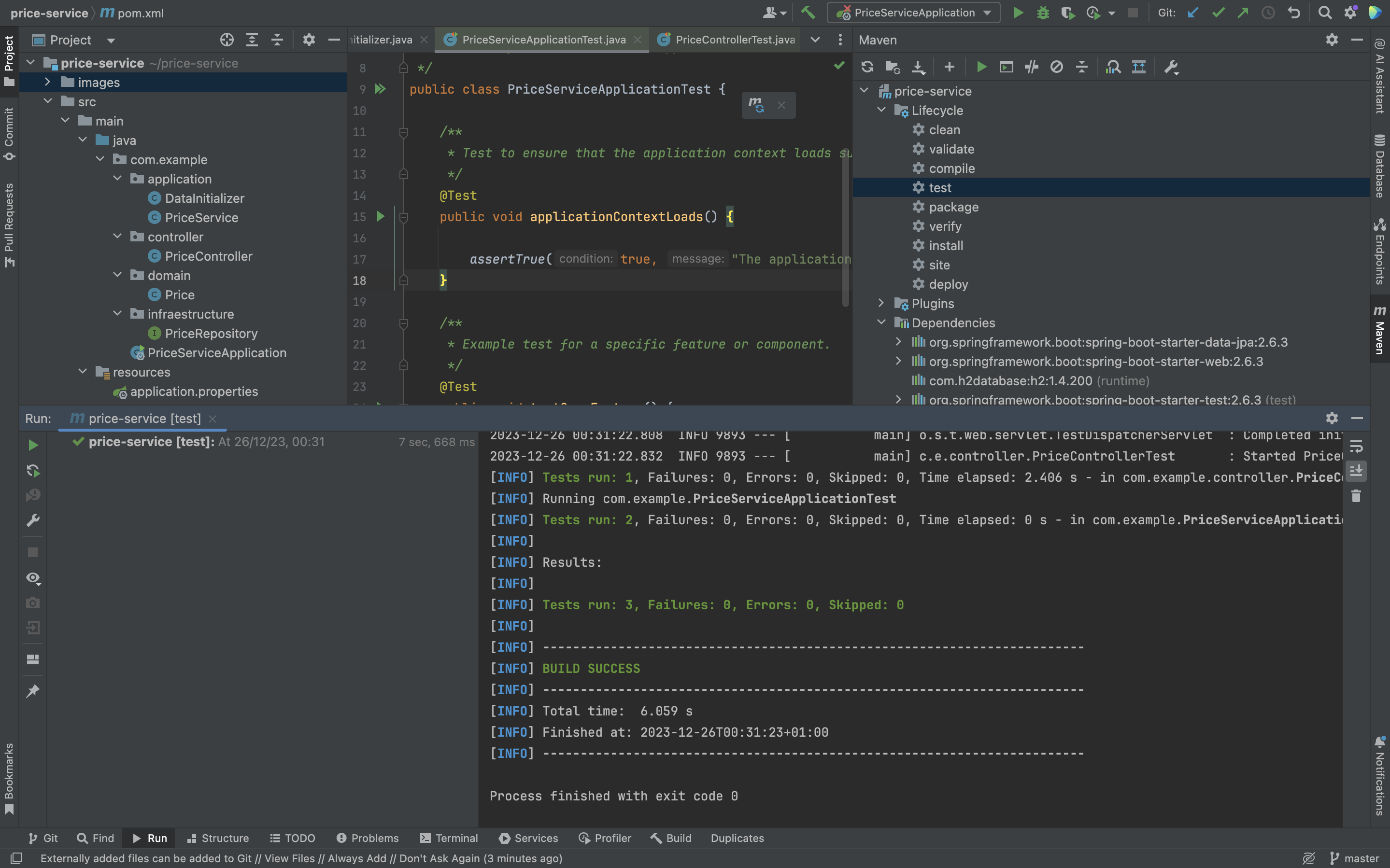Image resolution: width=1390 pixels, height=868 pixels.
Task: Click Git push arrow icon
Action: tap(1243, 13)
